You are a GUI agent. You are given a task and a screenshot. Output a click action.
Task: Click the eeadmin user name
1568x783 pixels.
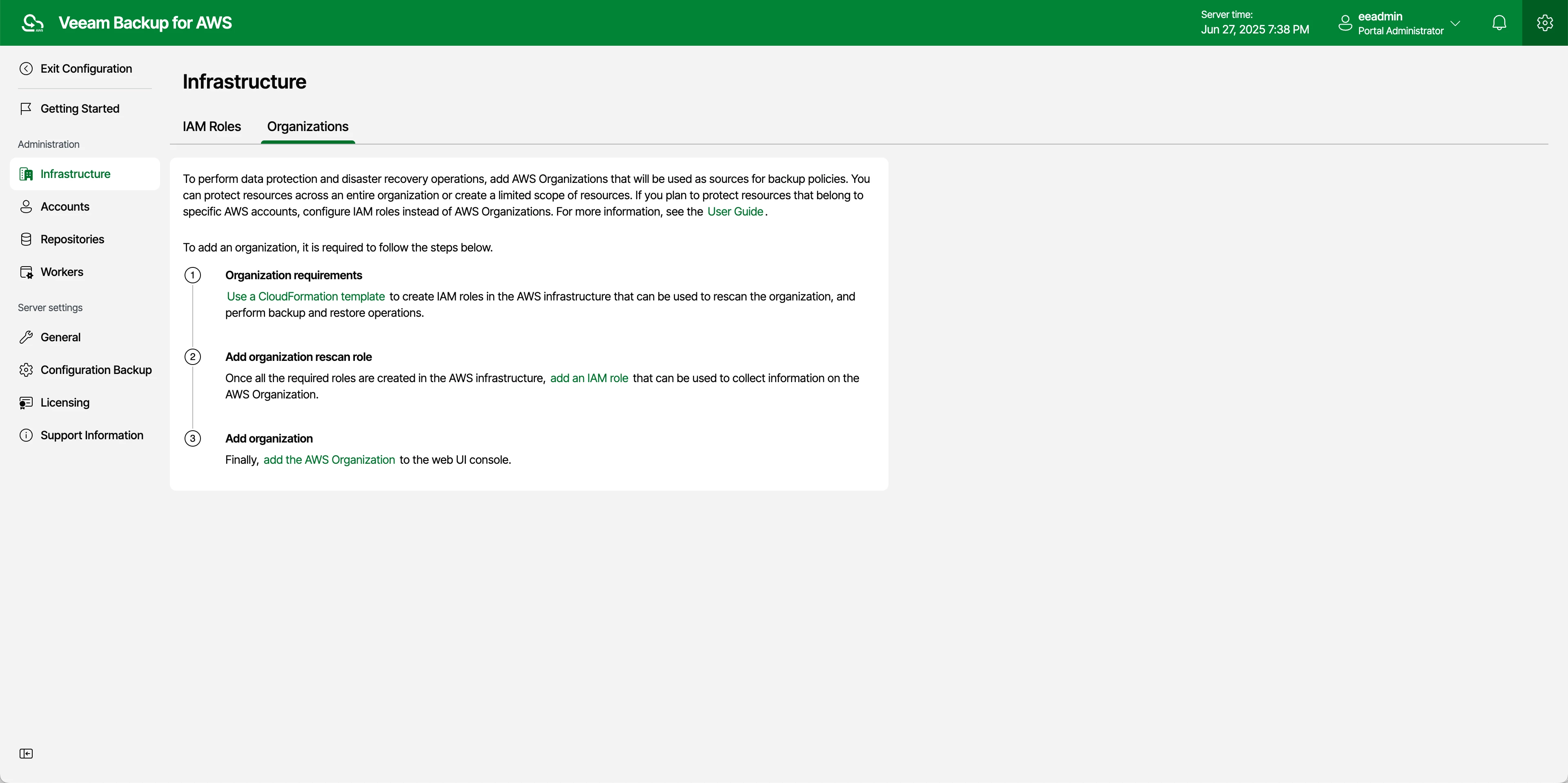tap(1380, 16)
